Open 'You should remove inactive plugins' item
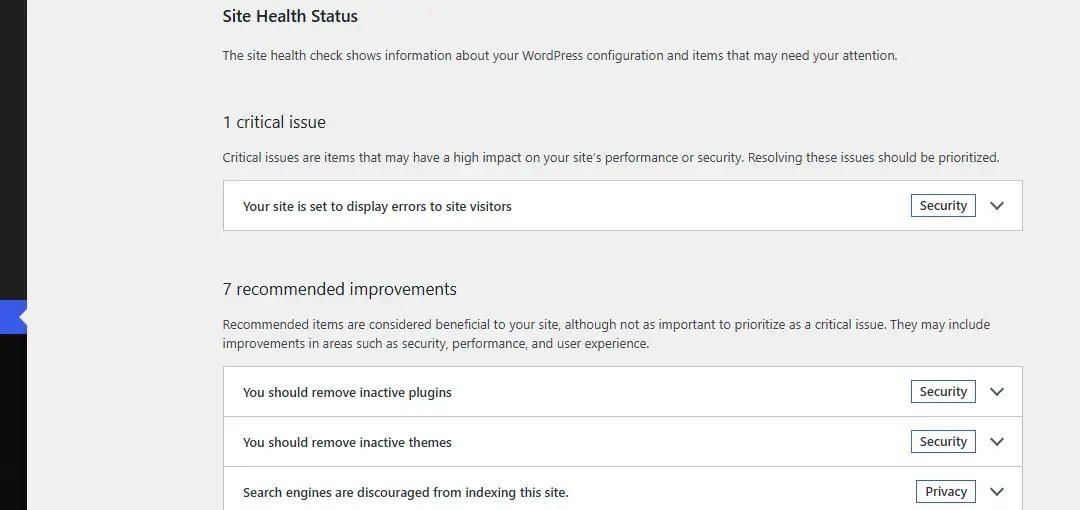Screen dimensions: 1080x510 pyautogui.click(x=623, y=391)
